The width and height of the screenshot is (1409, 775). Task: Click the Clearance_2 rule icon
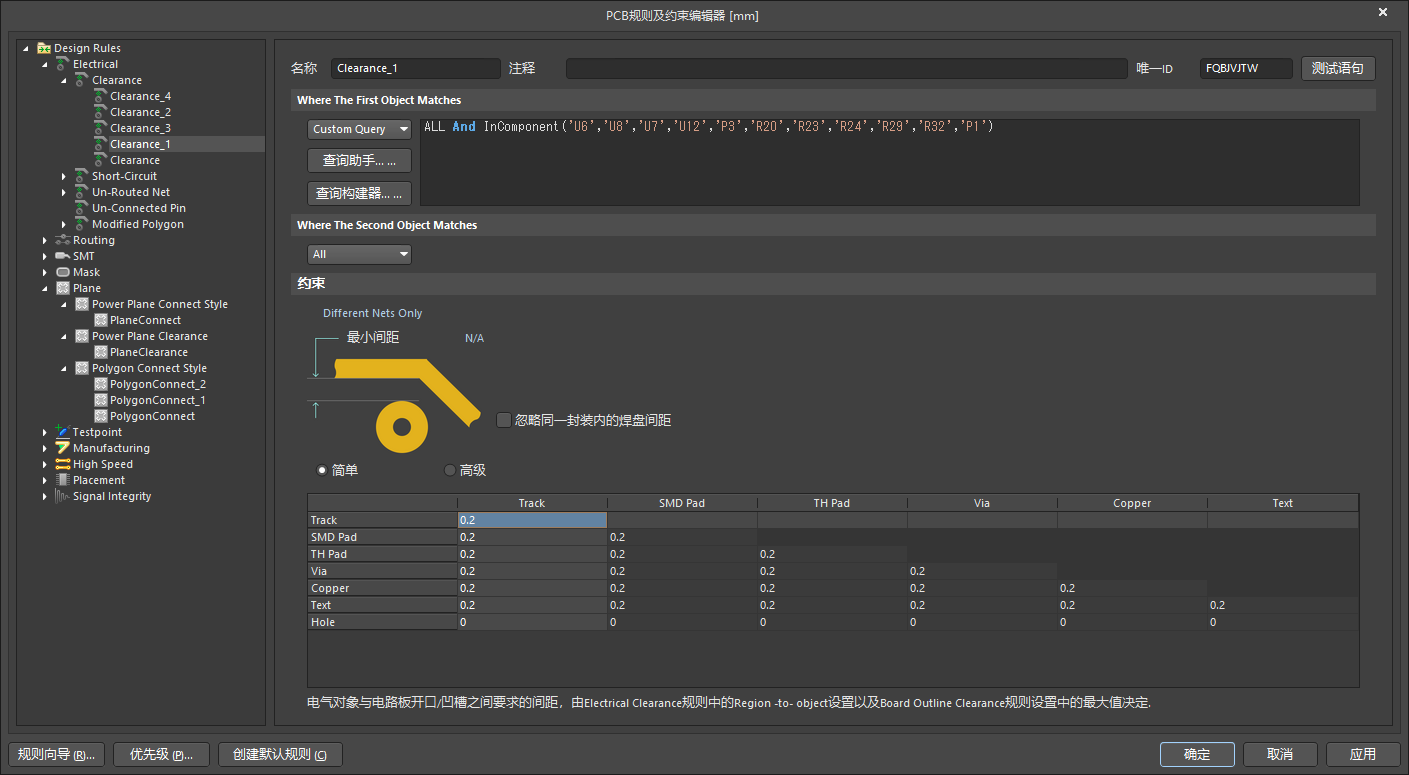click(100, 112)
